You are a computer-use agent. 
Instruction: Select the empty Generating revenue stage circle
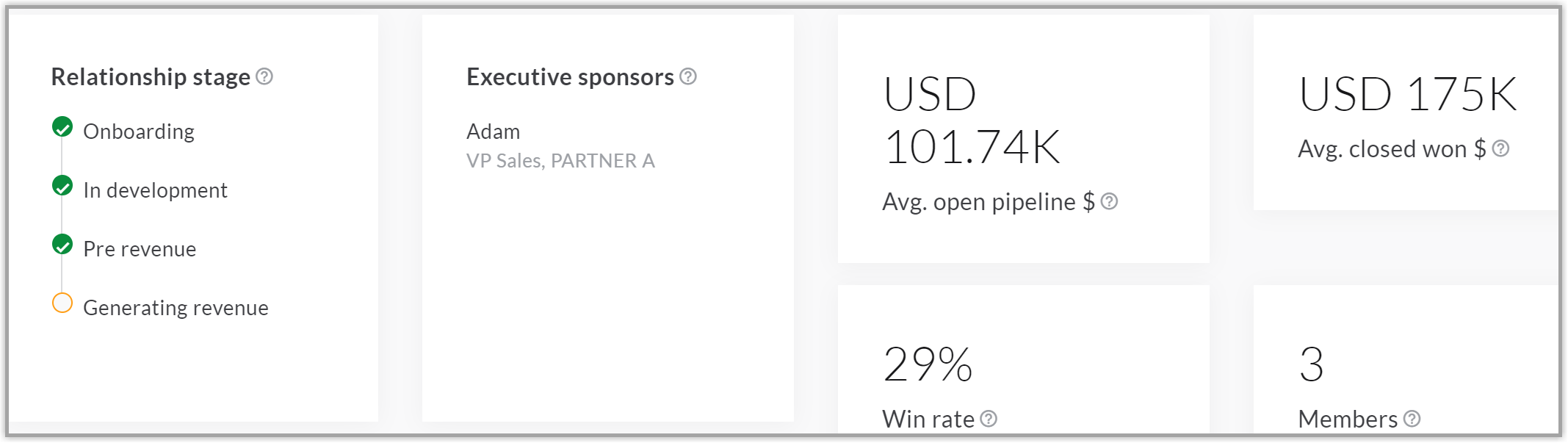(62, 303)
